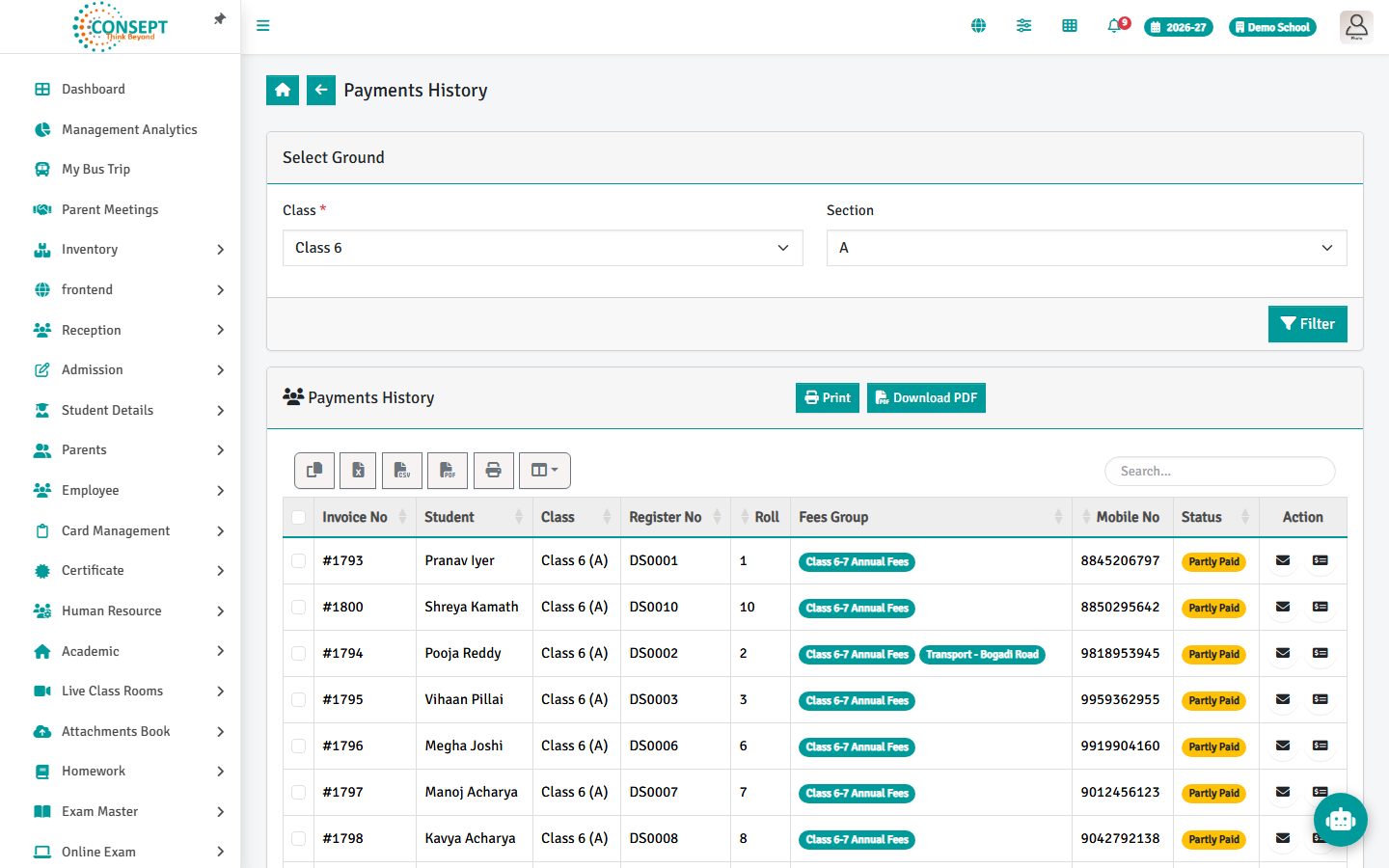
Task: Open the sliders settings icon in header
Action: pos(1023,26)
